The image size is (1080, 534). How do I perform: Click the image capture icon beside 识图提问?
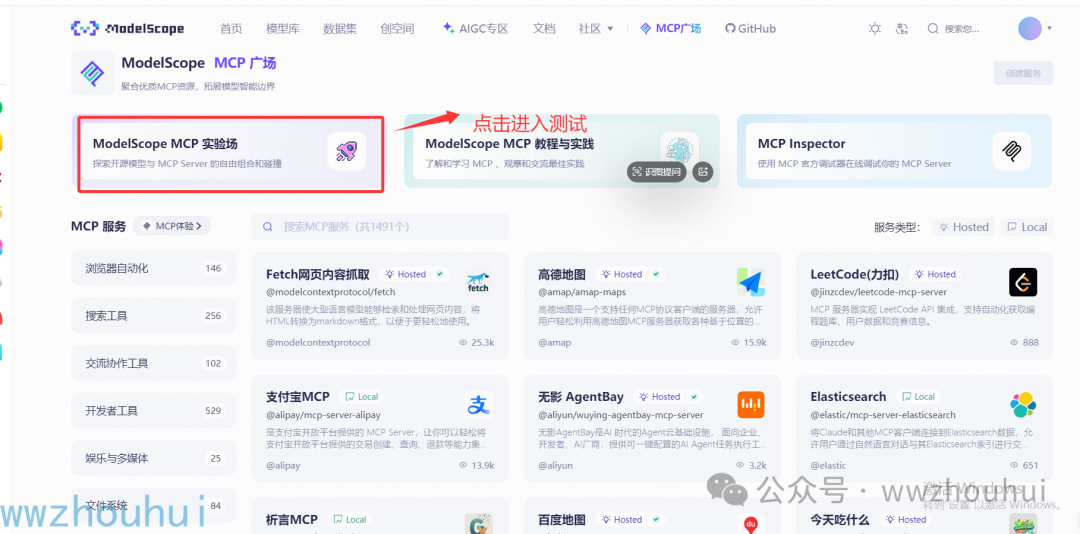(x=703, y=172)
